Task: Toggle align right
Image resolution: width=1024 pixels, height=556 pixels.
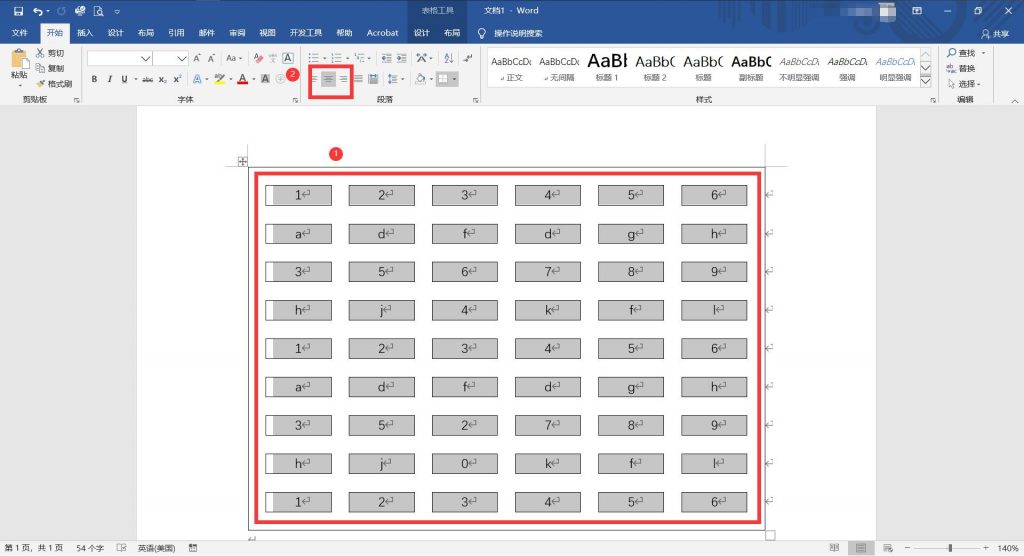Action: 344,79
